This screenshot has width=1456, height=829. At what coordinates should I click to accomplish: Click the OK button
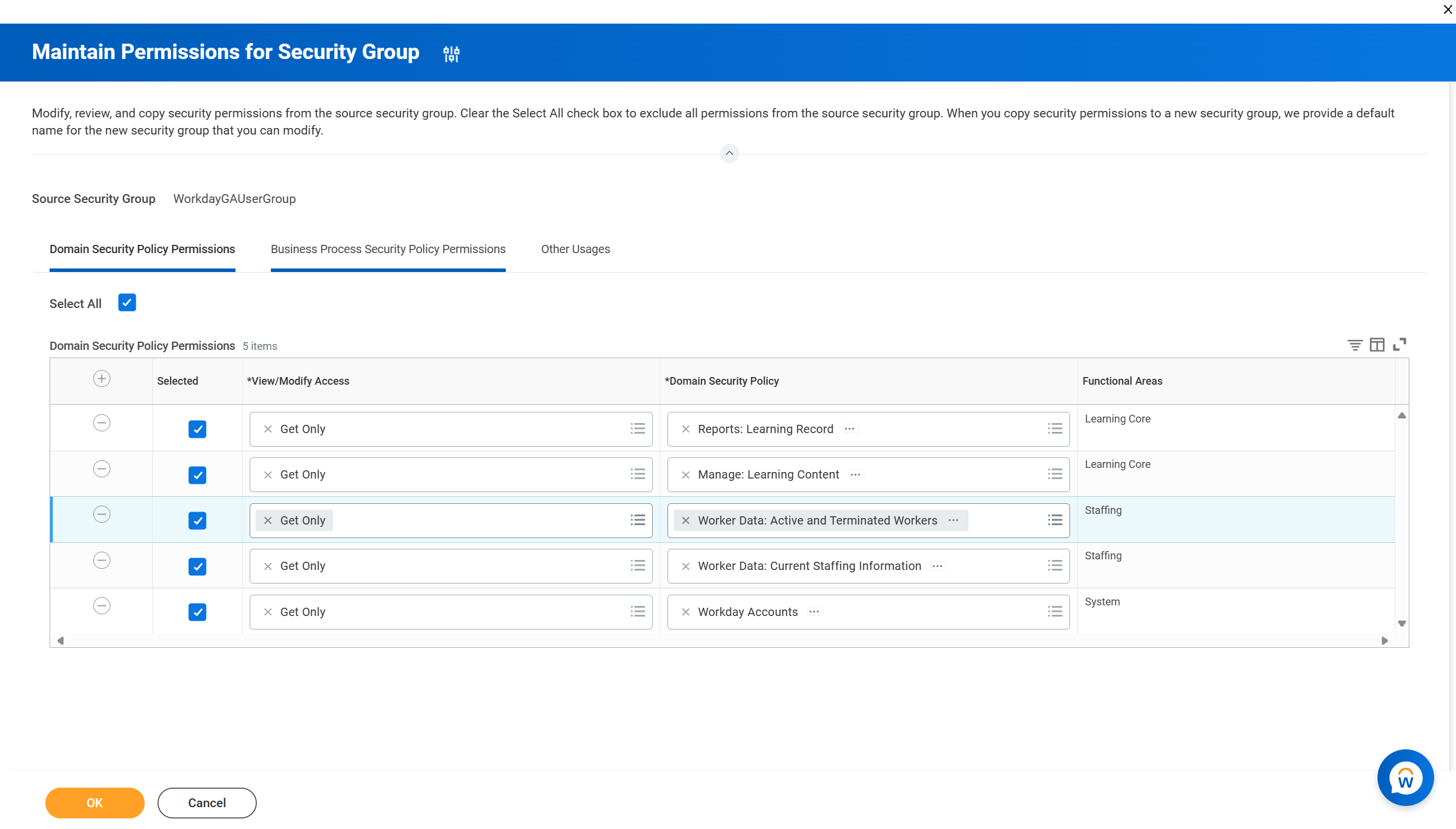pos(94,802)
